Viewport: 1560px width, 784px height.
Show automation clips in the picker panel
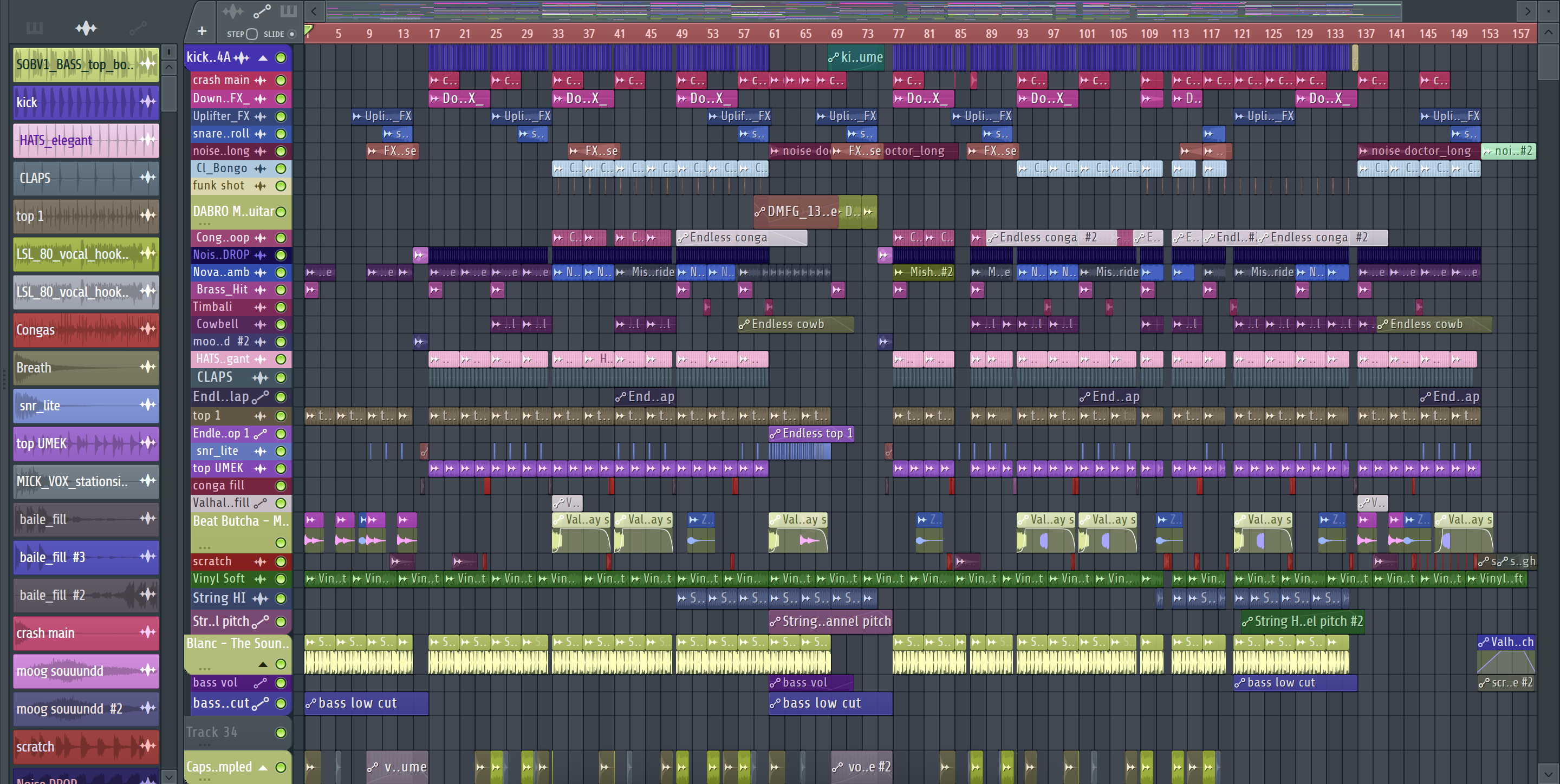(138, 28)
